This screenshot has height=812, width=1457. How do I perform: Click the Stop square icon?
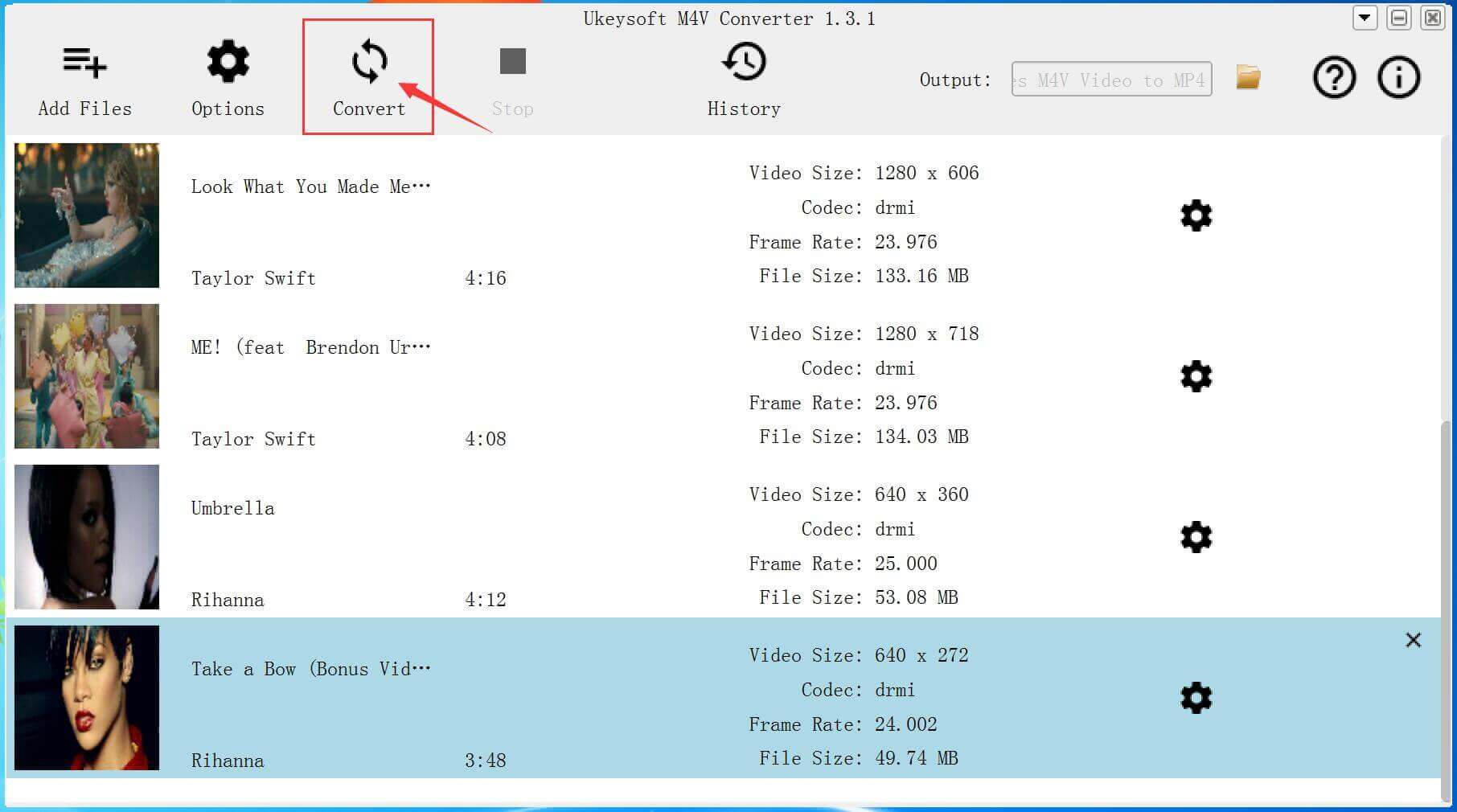pyautogui.click(x=513, y=61)
